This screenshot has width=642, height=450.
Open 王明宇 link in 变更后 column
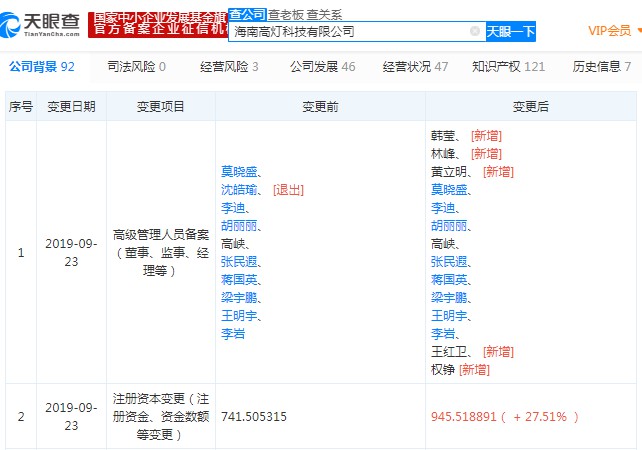449,316
